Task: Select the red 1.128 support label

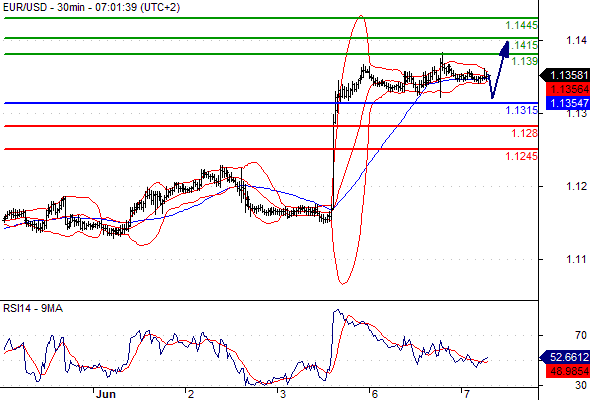Action: point(525,133)
